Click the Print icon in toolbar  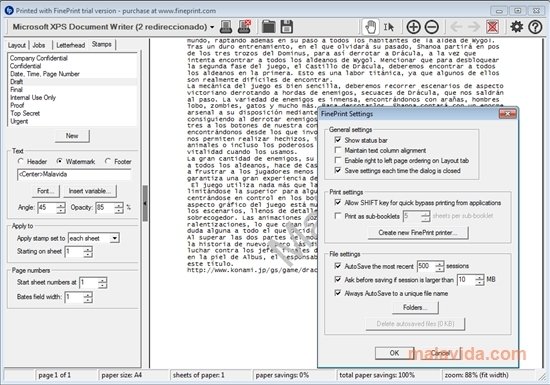pos(226,27)
